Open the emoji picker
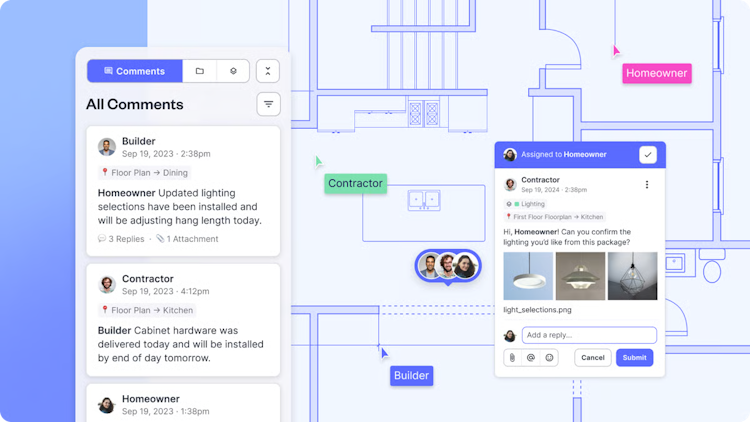 pos(549,357)
